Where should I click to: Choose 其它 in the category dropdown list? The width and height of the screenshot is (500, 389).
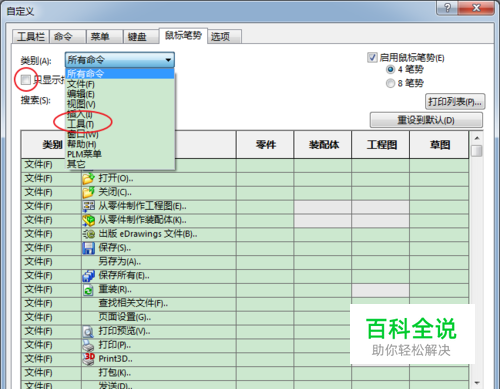coord(120,164)
